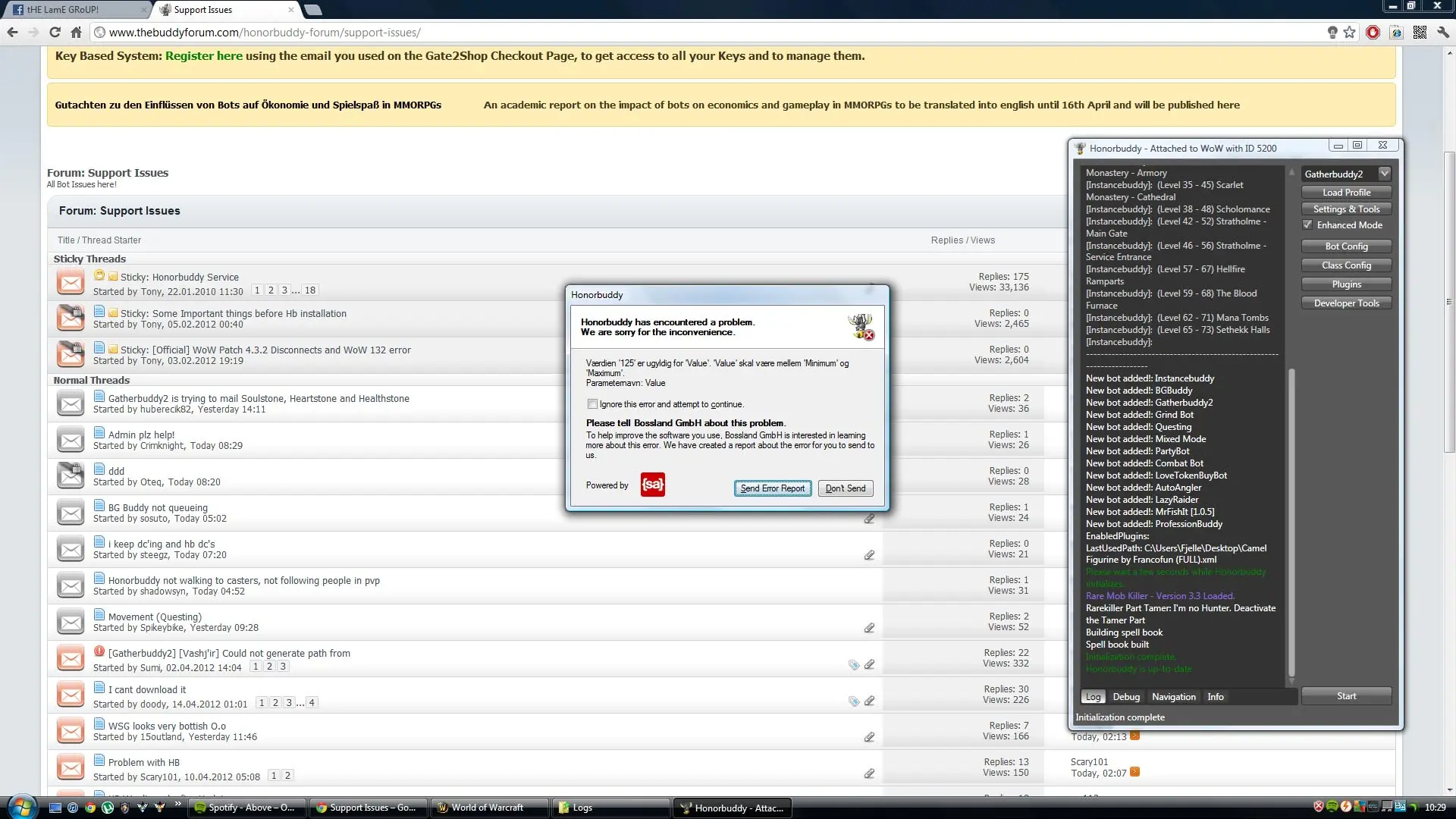This screenshot has width=1456, height=819.
Task: Click the envelope icon beside 'Problem with HB'
Action: [71, 767]
